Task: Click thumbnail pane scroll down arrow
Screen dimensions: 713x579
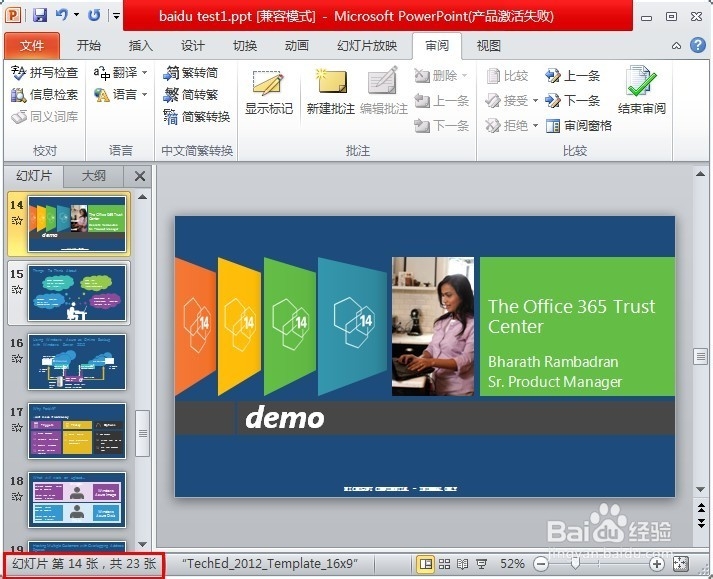Action: [x=142, y=544]
